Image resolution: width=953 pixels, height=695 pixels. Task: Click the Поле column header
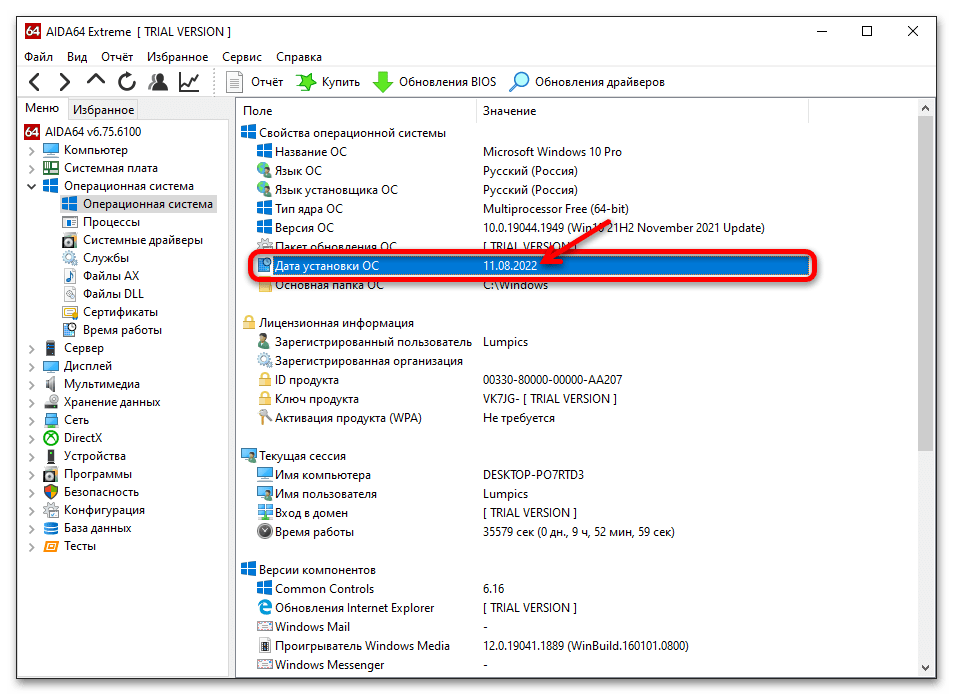point(356,111)
